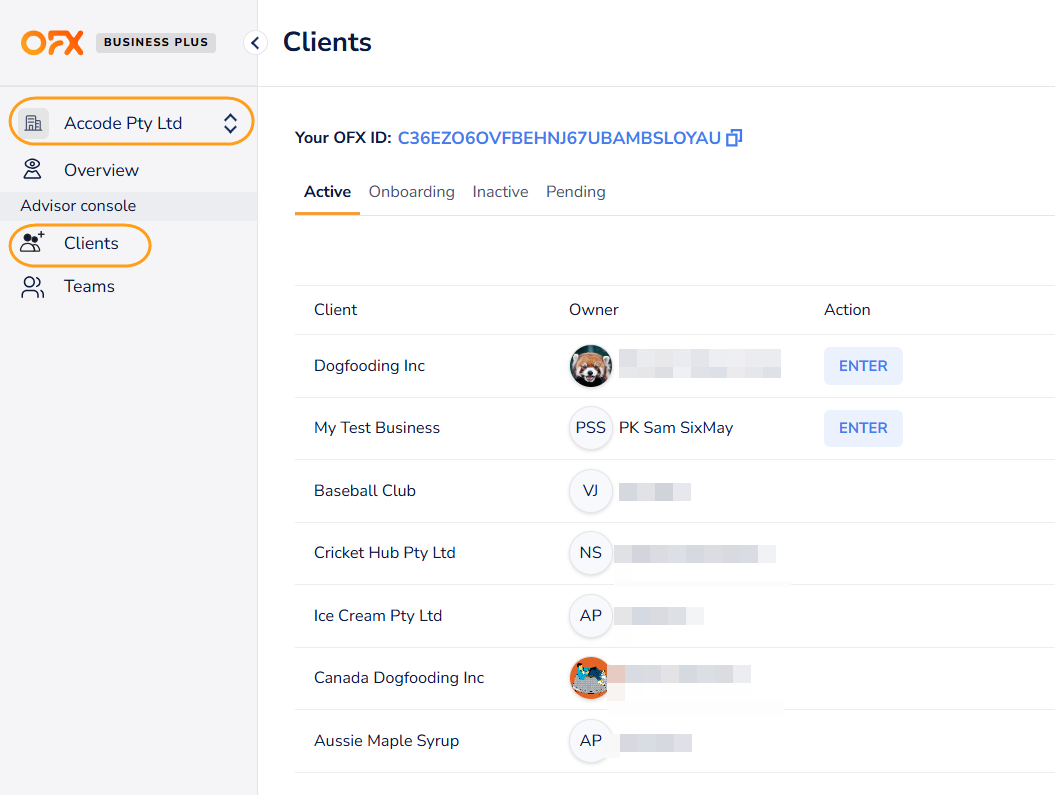The height and width of the screenshot is (795, 1055).
Task: Click the PK Sam SixMay owner name
Action: [676, 428]
